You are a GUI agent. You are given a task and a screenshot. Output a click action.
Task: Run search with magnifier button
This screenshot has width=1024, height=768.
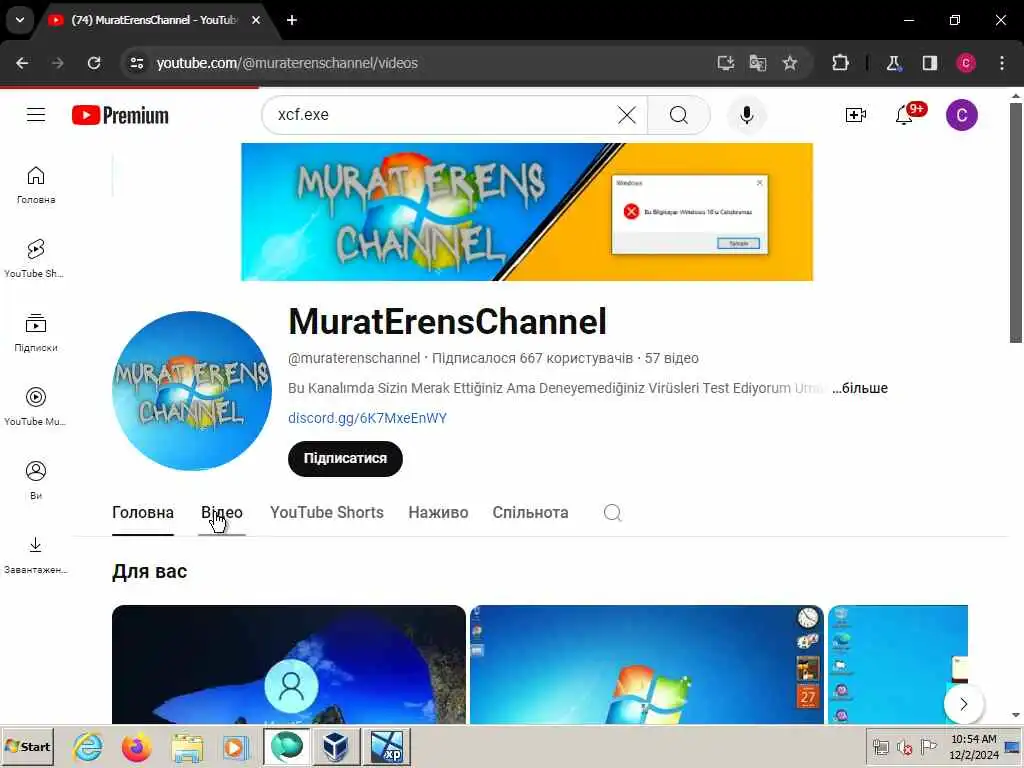tap(679, 115)
